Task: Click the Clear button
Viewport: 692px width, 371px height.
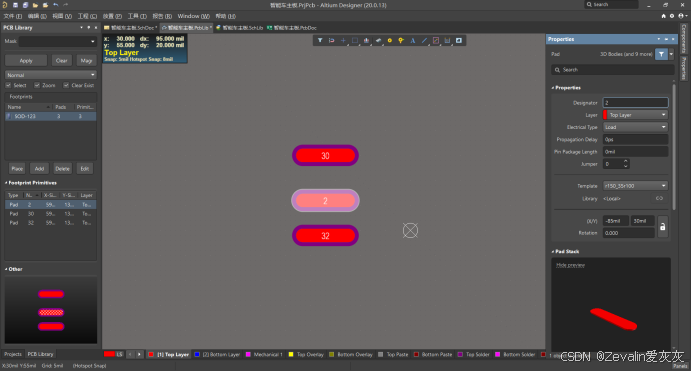Action: click(x=62, y=60)
